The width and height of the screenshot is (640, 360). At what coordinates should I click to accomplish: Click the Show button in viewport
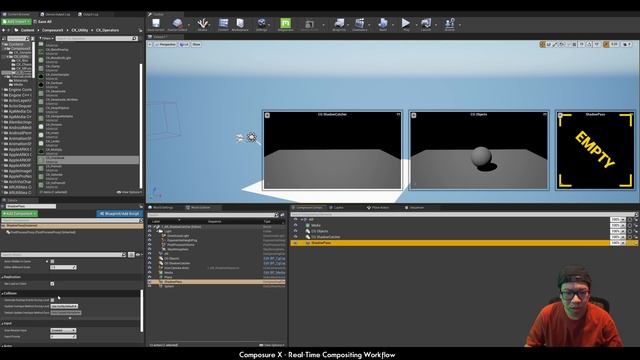(x=196, y=44)
